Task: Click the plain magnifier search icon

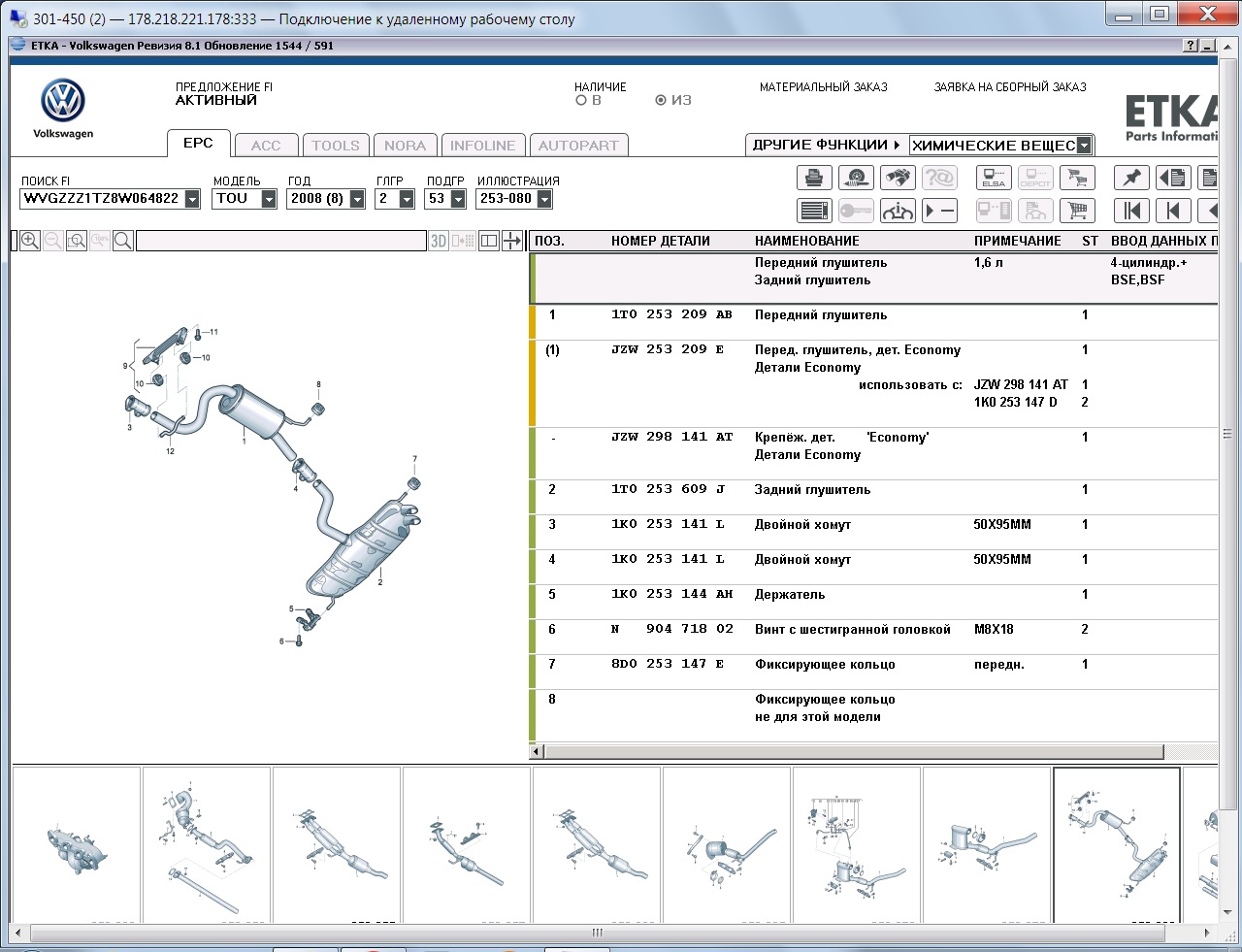Action: (x=123, y=241)
